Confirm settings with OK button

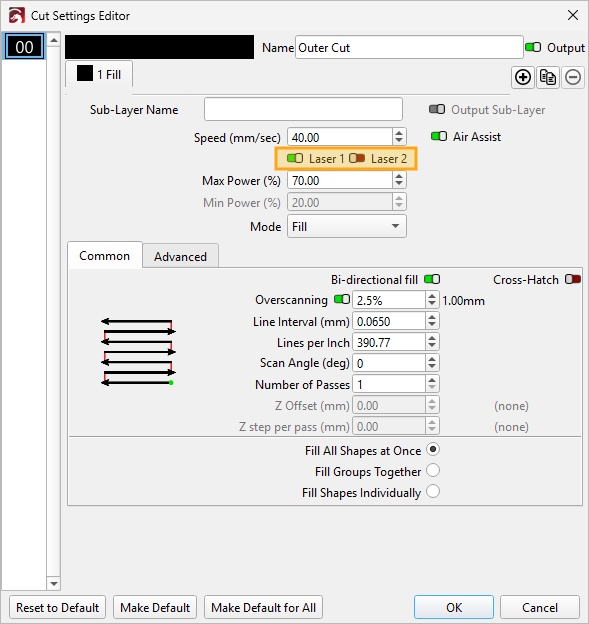pyautogui.click(x=454, y=608)
